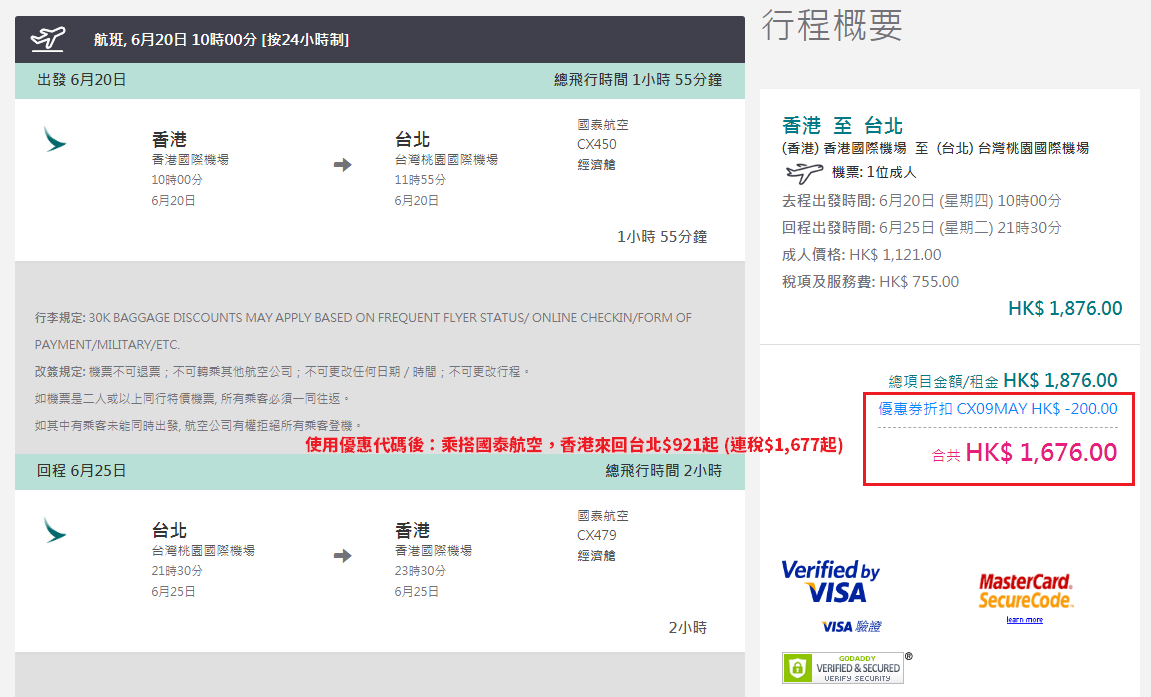Click the return duration 2小時 in the flight card
This screenshot has width=1151, height=697.
[688, 628]
